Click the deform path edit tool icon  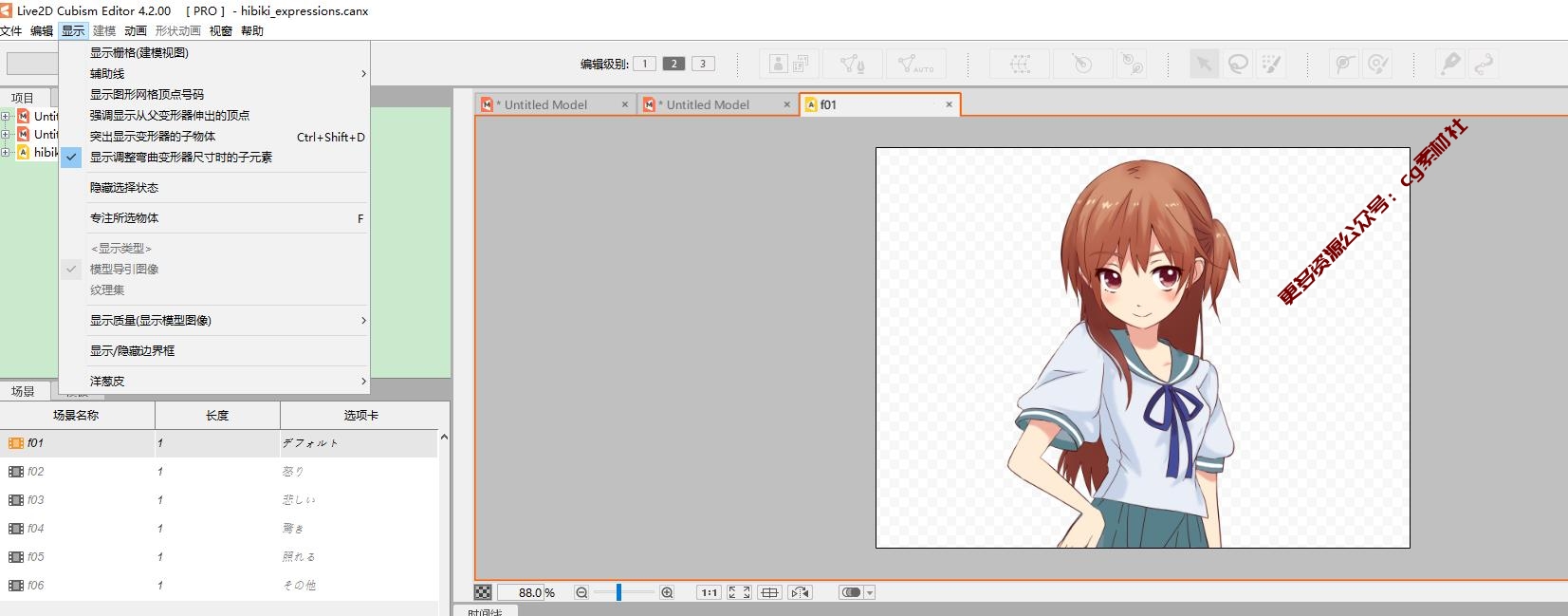tap(1377, 64)
